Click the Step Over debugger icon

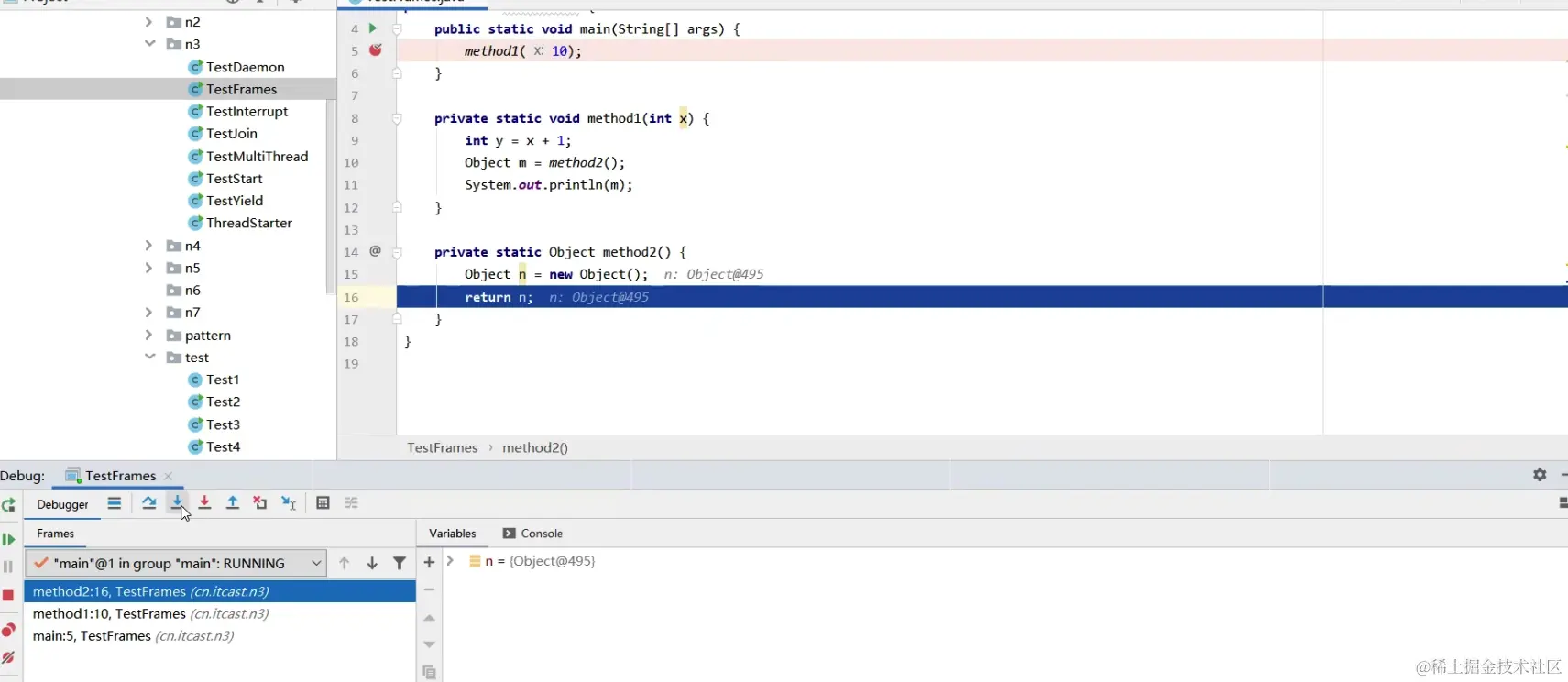tap(148, 502)
